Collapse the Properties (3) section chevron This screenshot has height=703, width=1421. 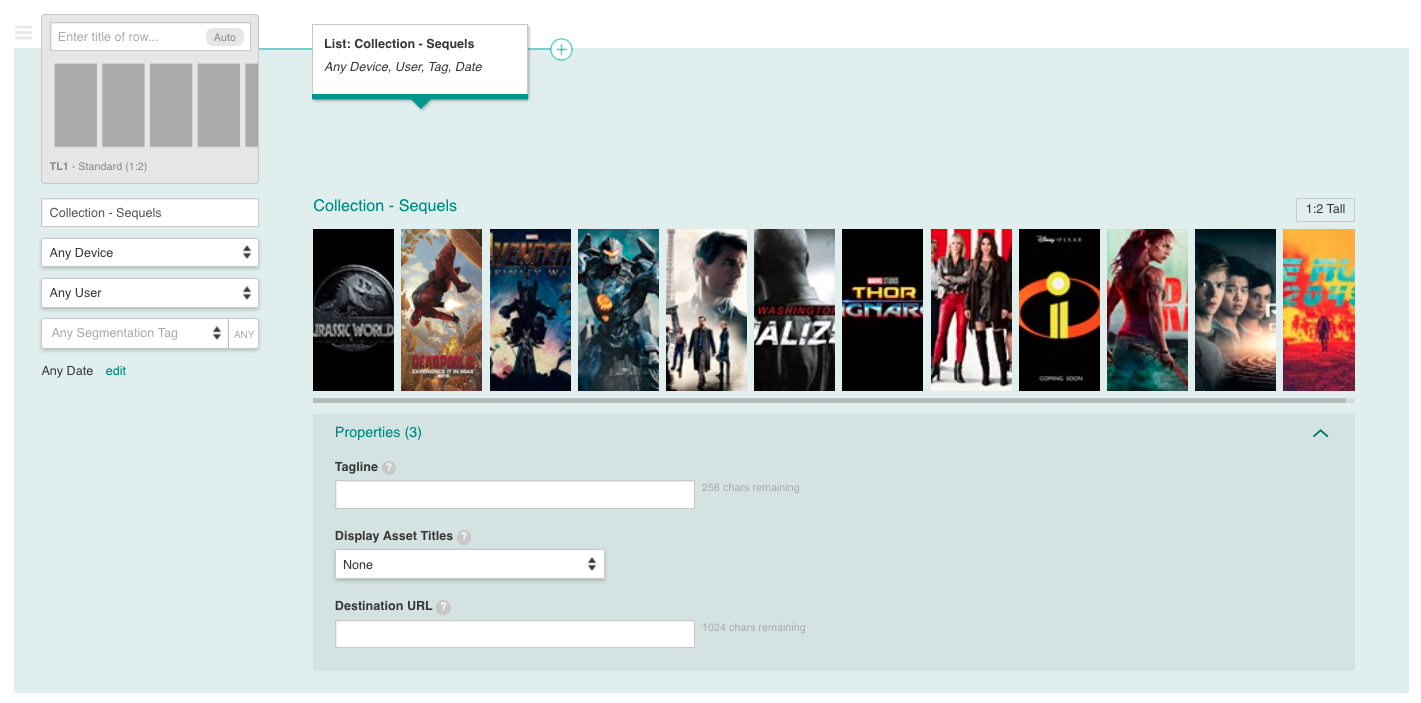pyautogui.click(x=1320, y=433)
